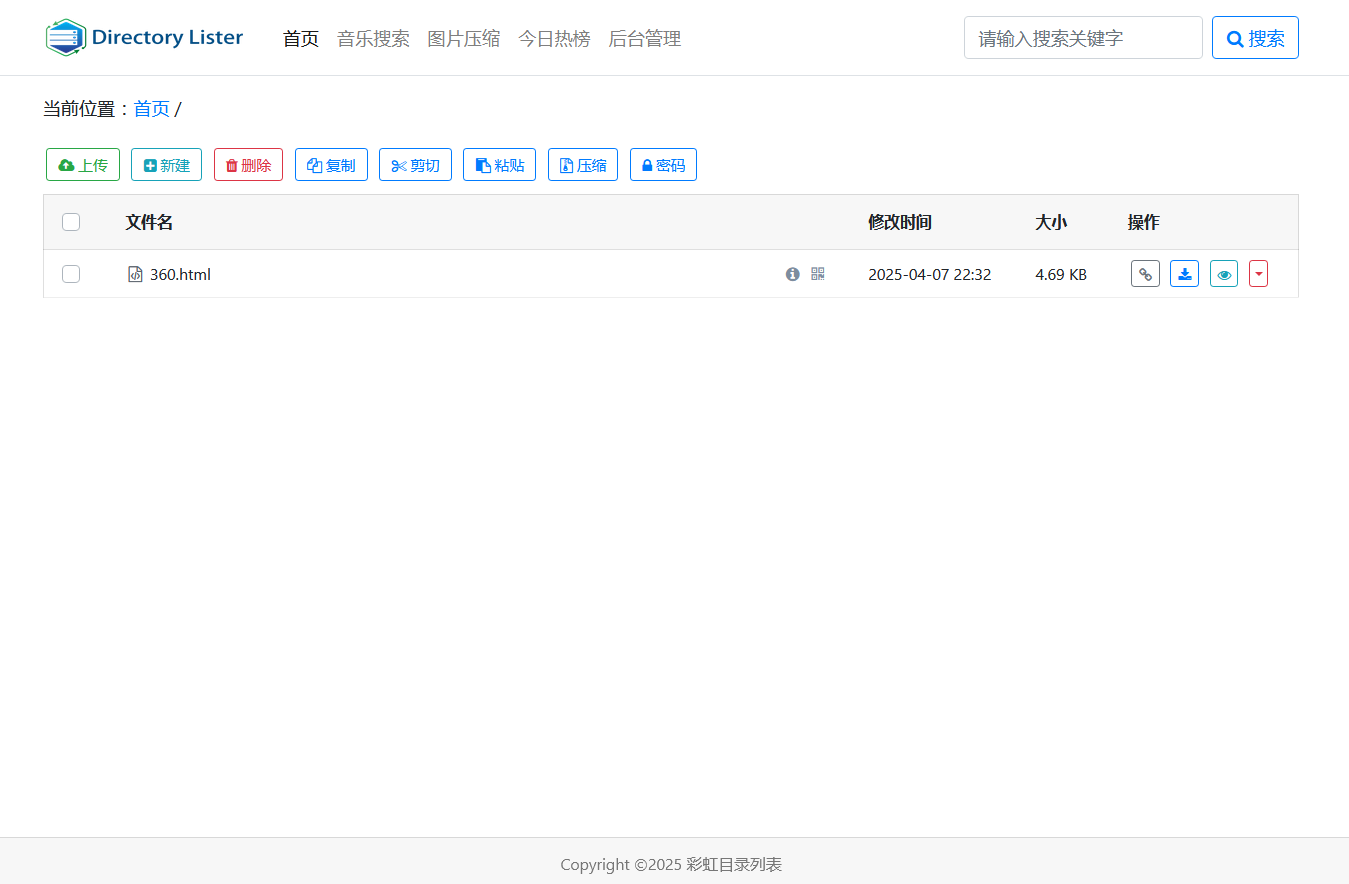Check the box for 360.html
The width and height of the screenshot is (1349, 884).
click(71, 274)
